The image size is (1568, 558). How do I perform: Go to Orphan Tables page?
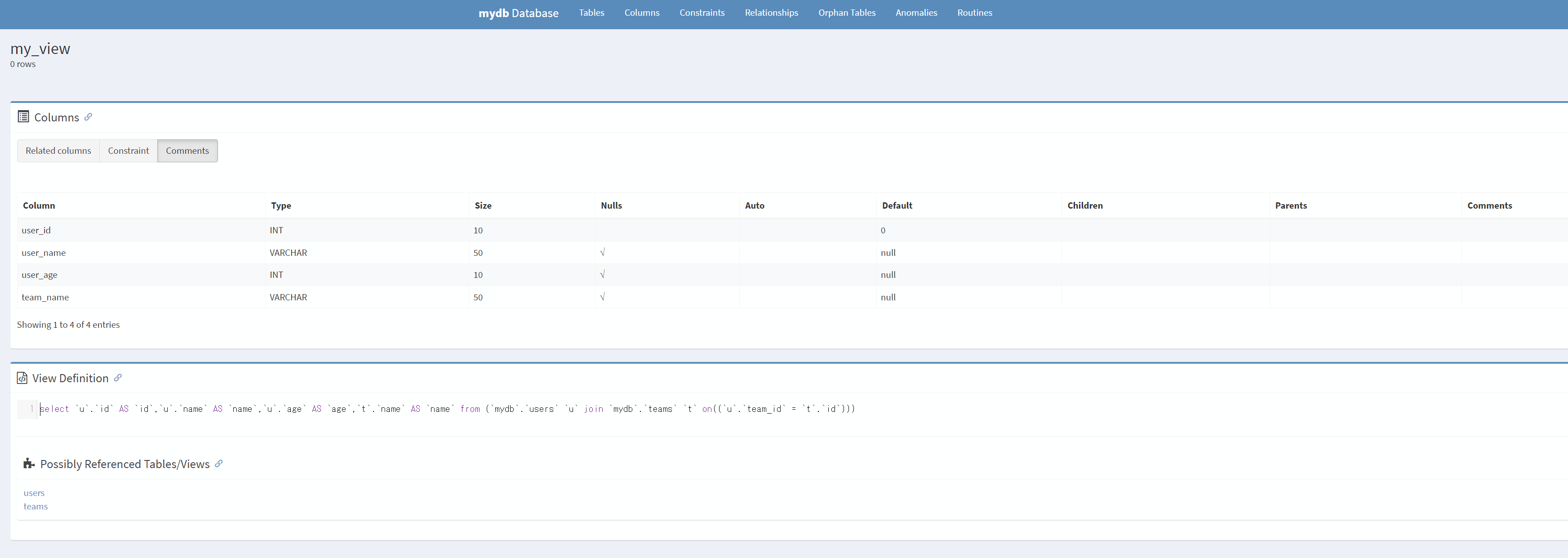tap(847, 13)
